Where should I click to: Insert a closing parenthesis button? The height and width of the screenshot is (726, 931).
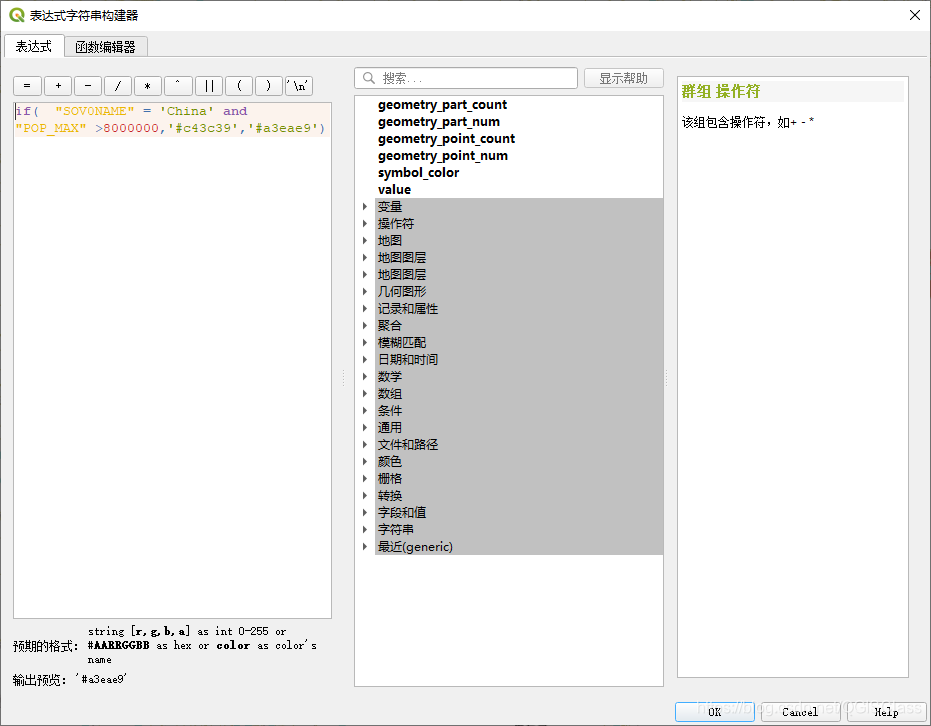click(269, 86)
